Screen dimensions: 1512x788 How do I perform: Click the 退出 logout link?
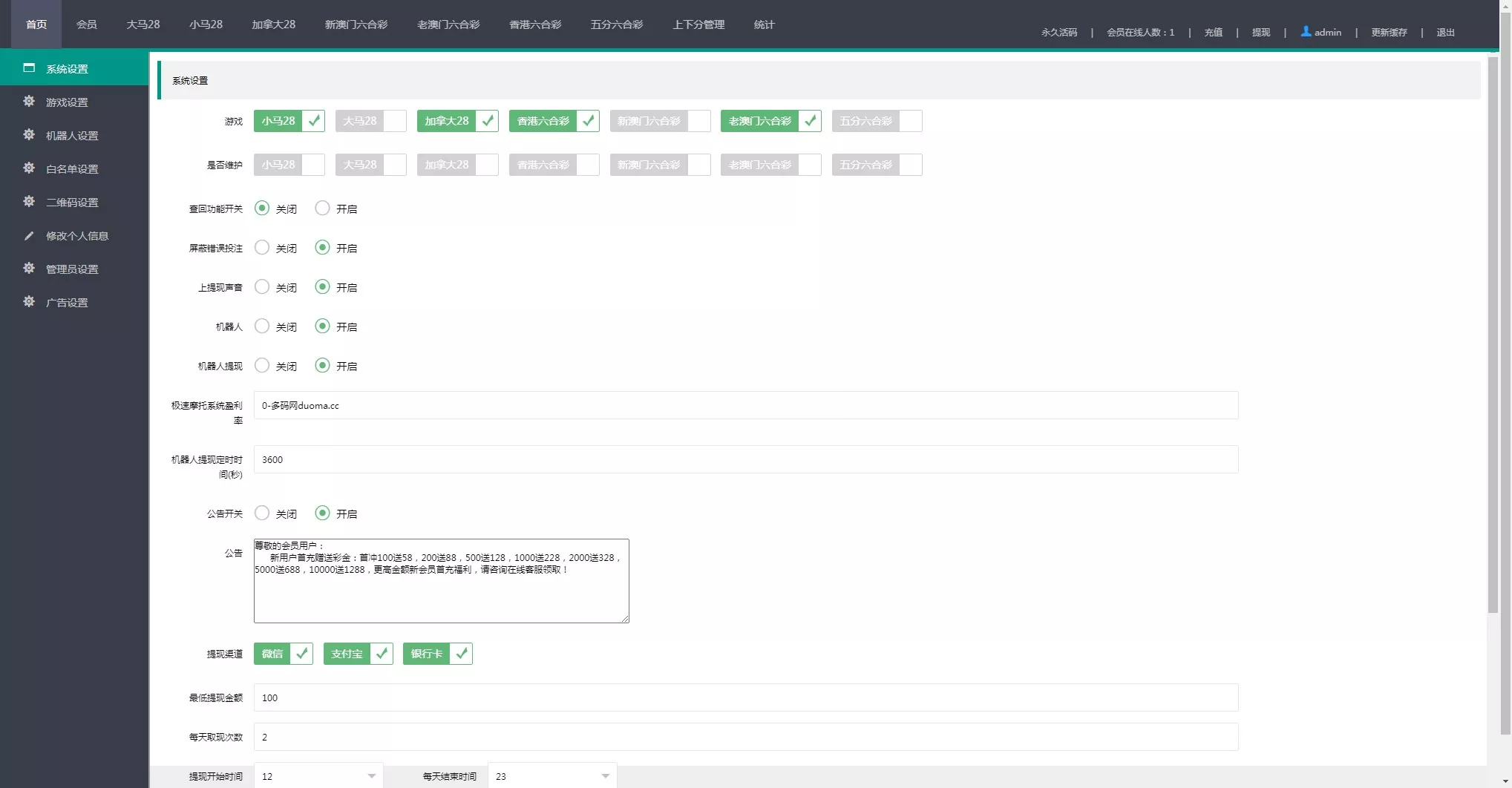[x=1444, y=33]
